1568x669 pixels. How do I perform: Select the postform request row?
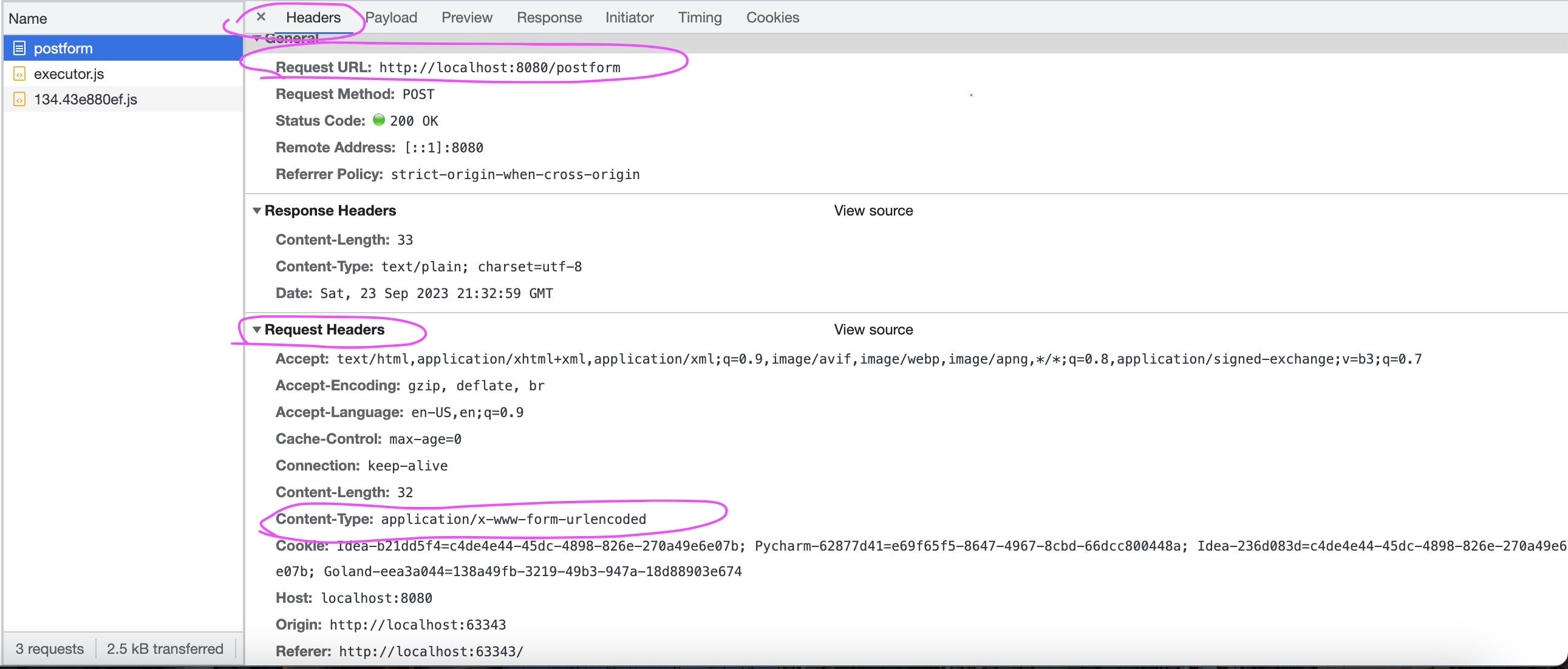[123, 48]
